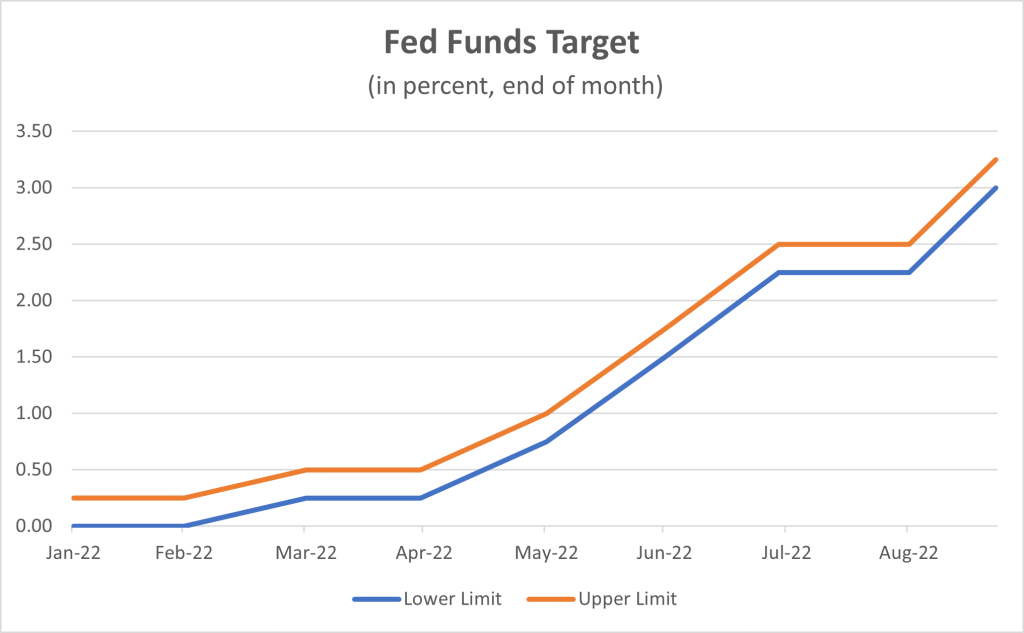Image resolution: width=1024 pixels, height=633 pixels.
Task: Select the subtitle in percent, end of month
Action: 511,87
